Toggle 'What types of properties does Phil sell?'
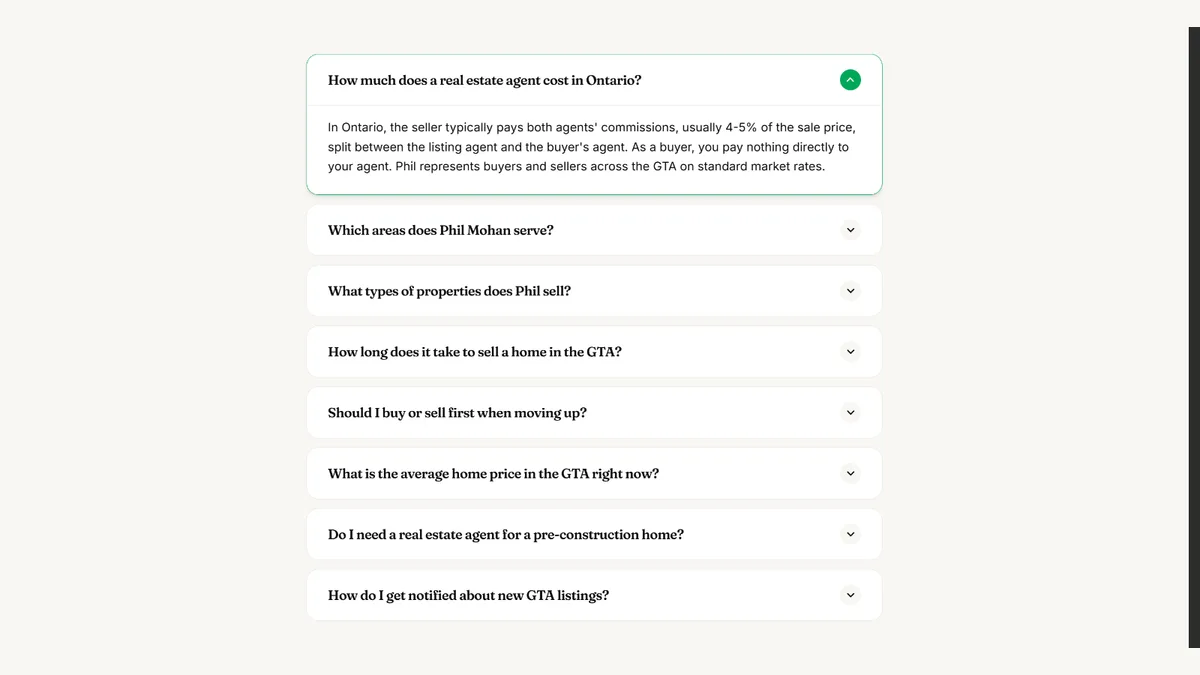Viewport: 1200px width, 675px height. point(449,291)
